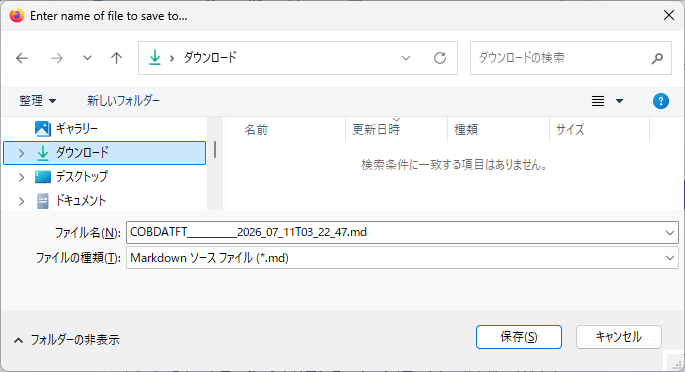Click the green download icon in address bar
This screenshot has height=372, width=685.
[155, 58]
